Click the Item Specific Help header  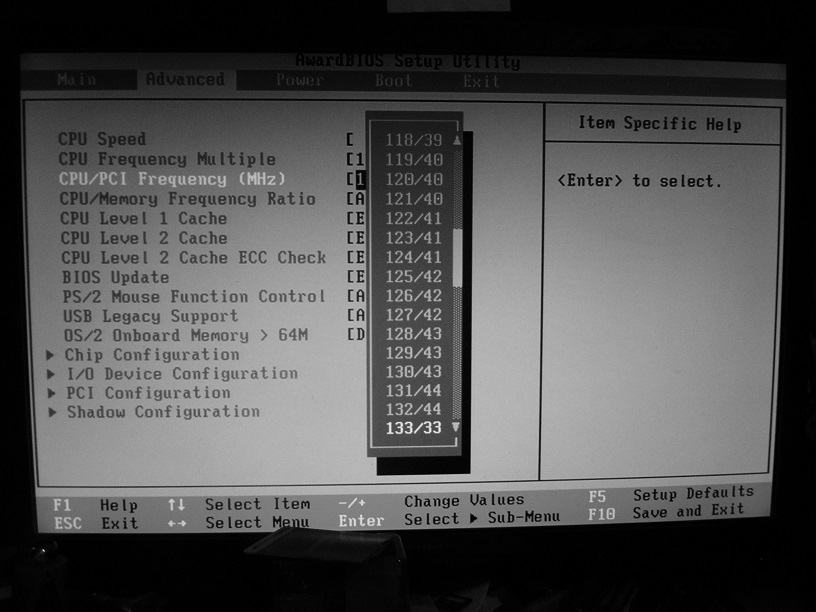coord(660,124)
